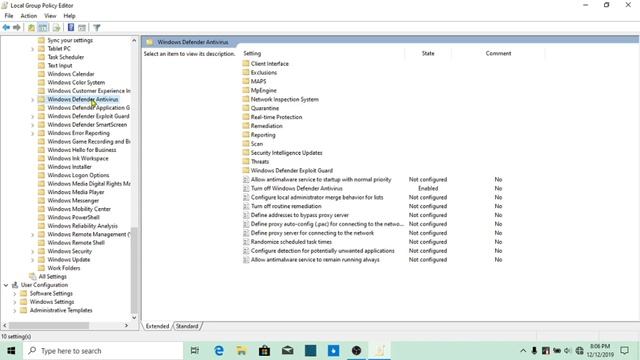Click the Windows Start button

pyautogui.click(x=11, y=351)
